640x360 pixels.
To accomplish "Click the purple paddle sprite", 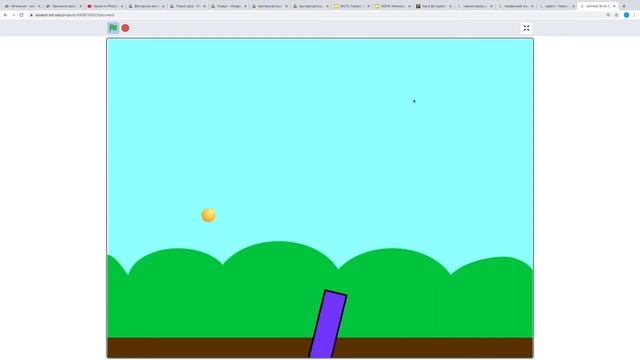I will 328,324.
